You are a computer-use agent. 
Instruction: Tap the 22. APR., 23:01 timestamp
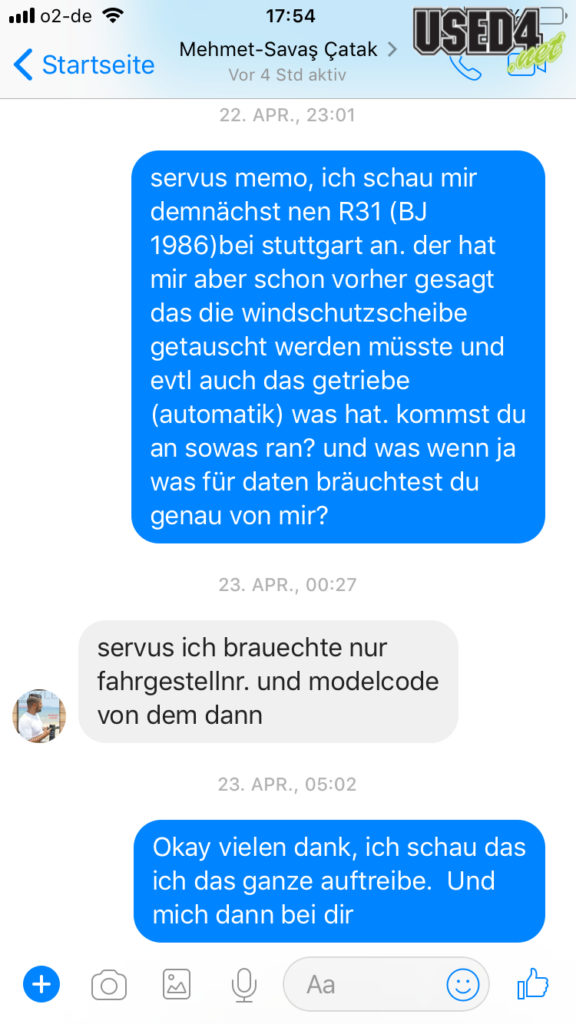click(x=287, y=116)
